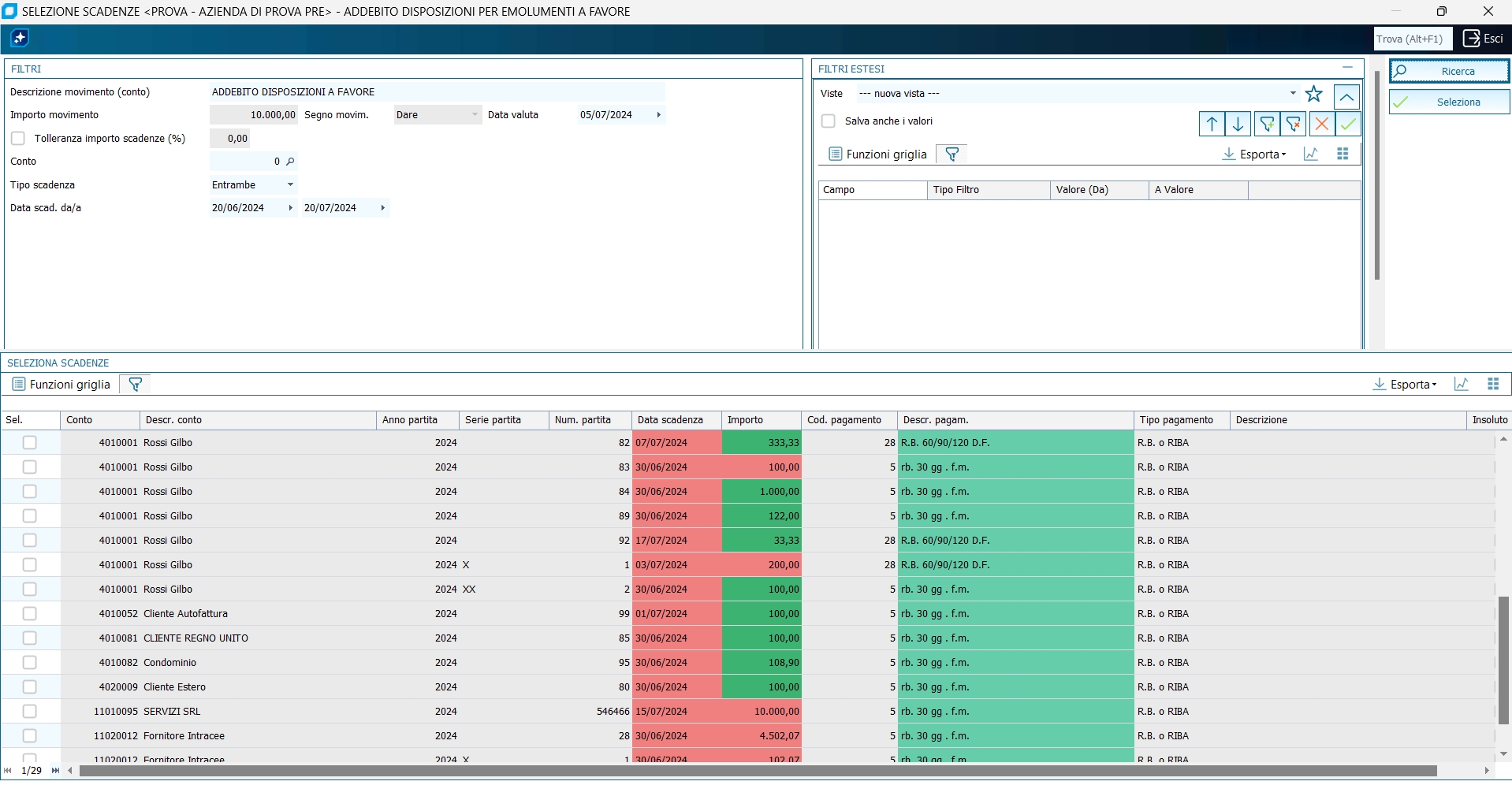
Task: Click the Importo movimento input field
Action: (x=254, y=115)
